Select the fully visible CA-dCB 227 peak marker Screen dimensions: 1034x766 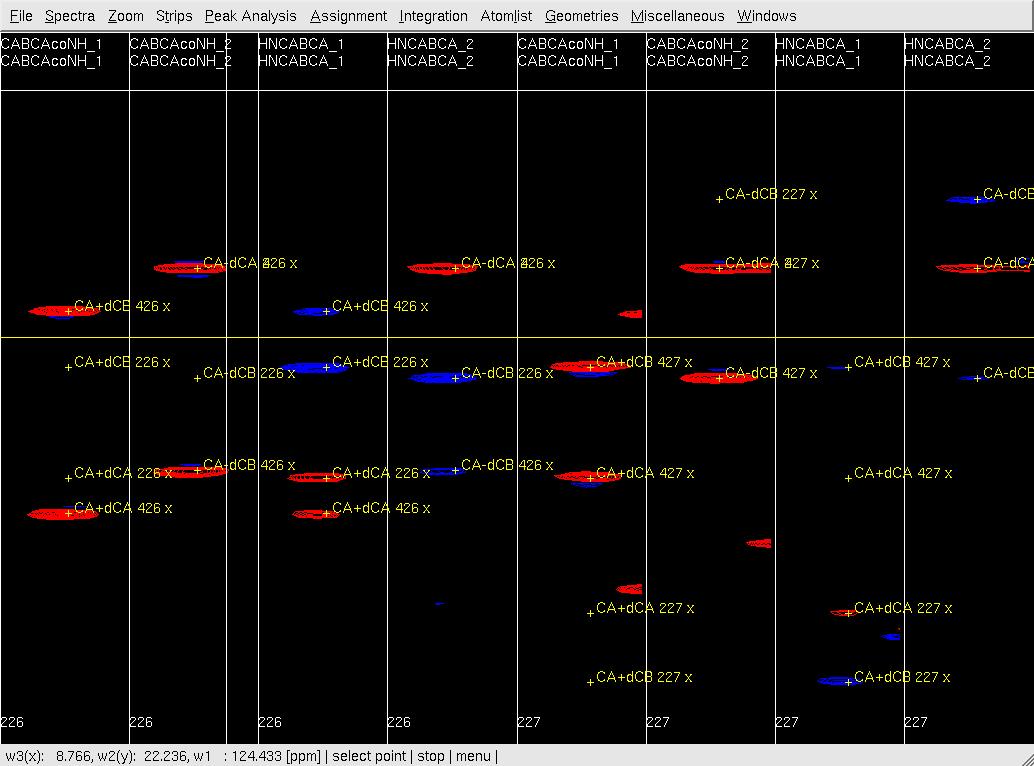click(719, 199)
